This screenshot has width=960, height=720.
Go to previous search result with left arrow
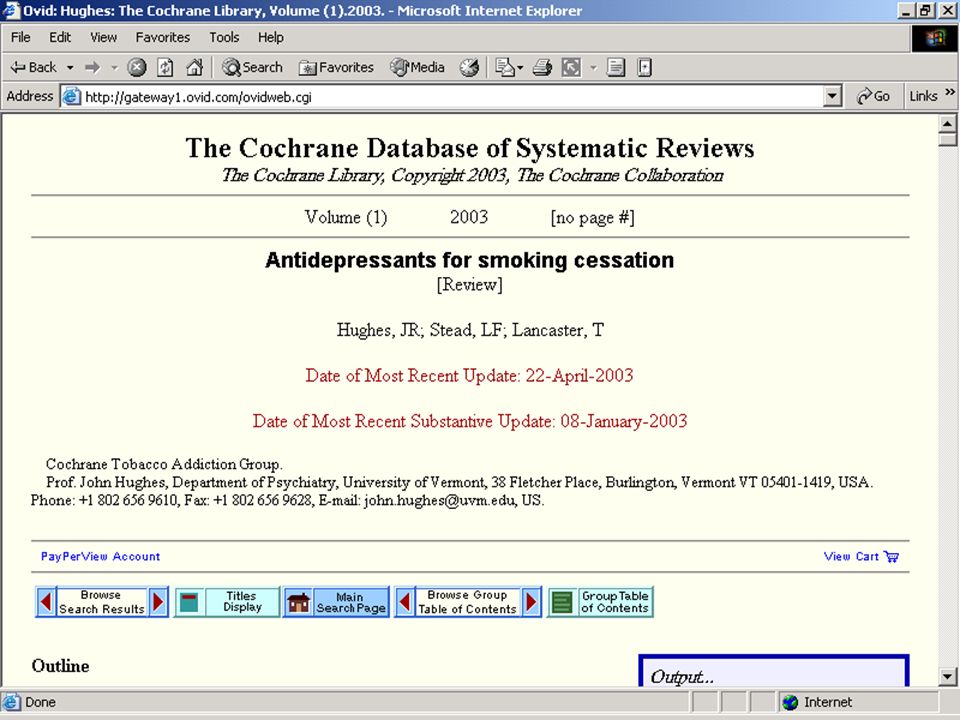point(46,602)
